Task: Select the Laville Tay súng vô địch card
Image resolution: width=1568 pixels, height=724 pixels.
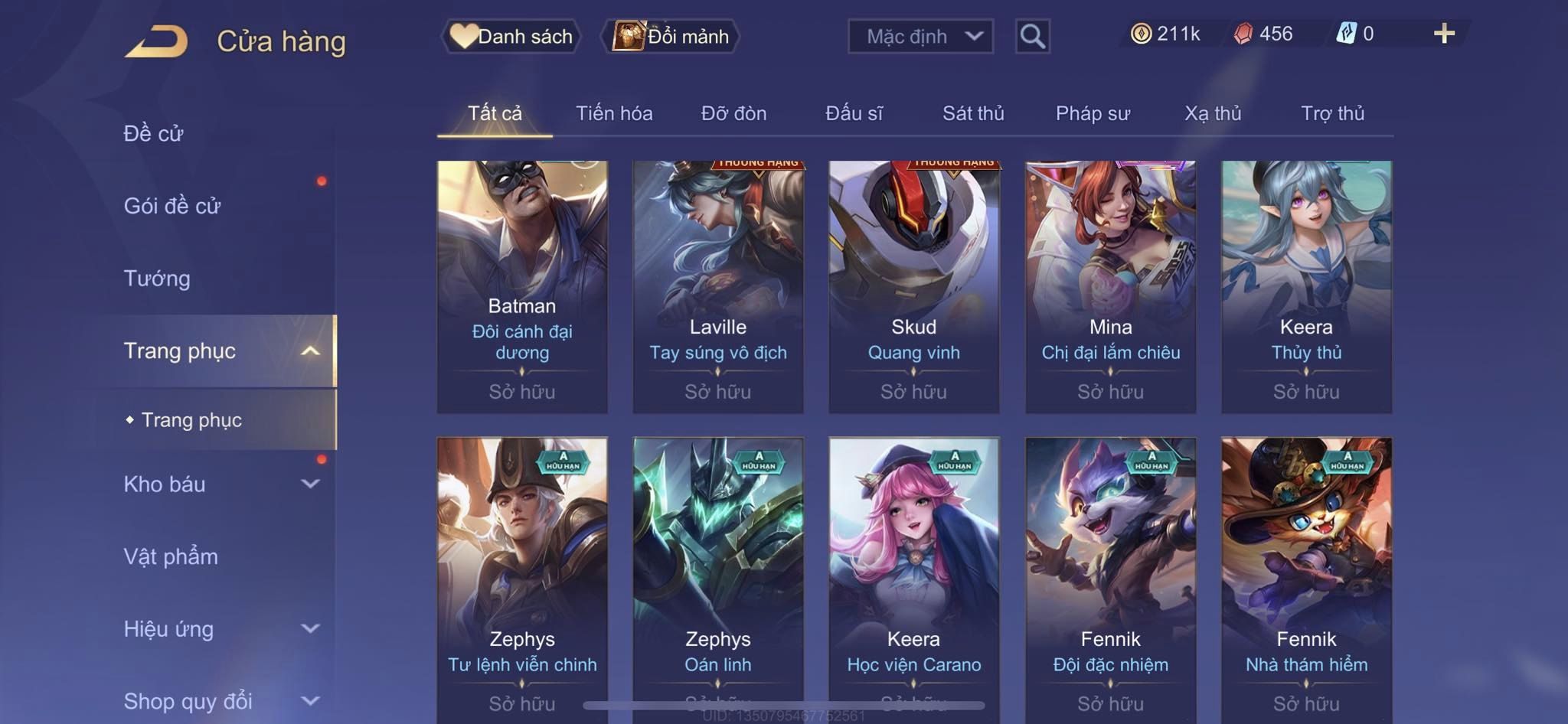Action: coord(718,287)
